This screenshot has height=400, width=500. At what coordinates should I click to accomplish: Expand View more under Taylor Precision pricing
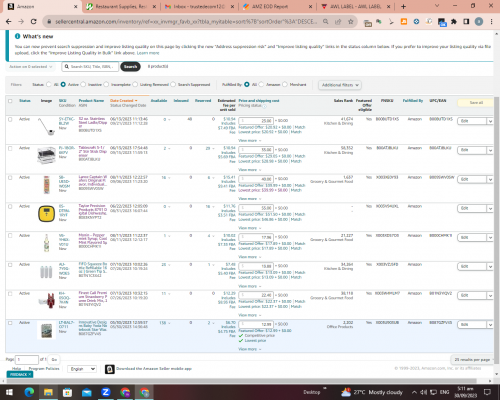[x=250, y=228]
